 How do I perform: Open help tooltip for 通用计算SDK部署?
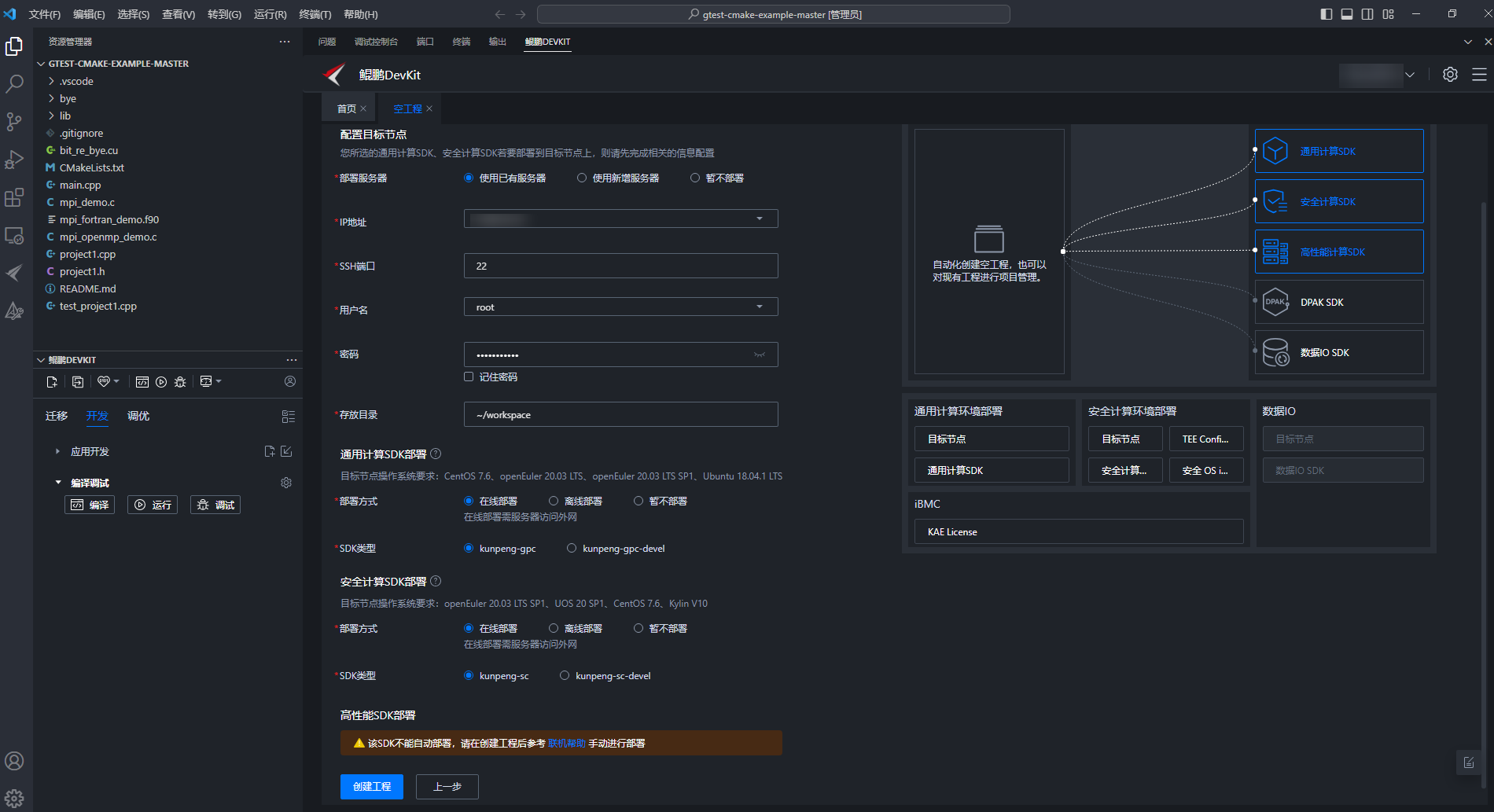(436, 454)
